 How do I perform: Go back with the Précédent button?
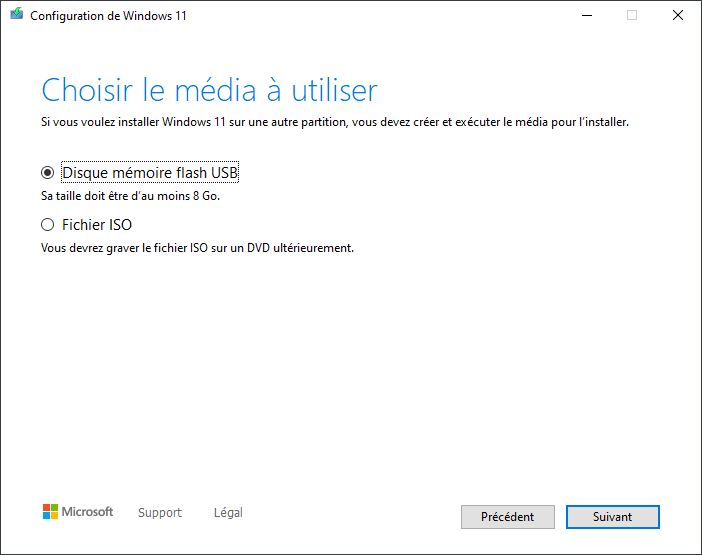coord(507,517)
